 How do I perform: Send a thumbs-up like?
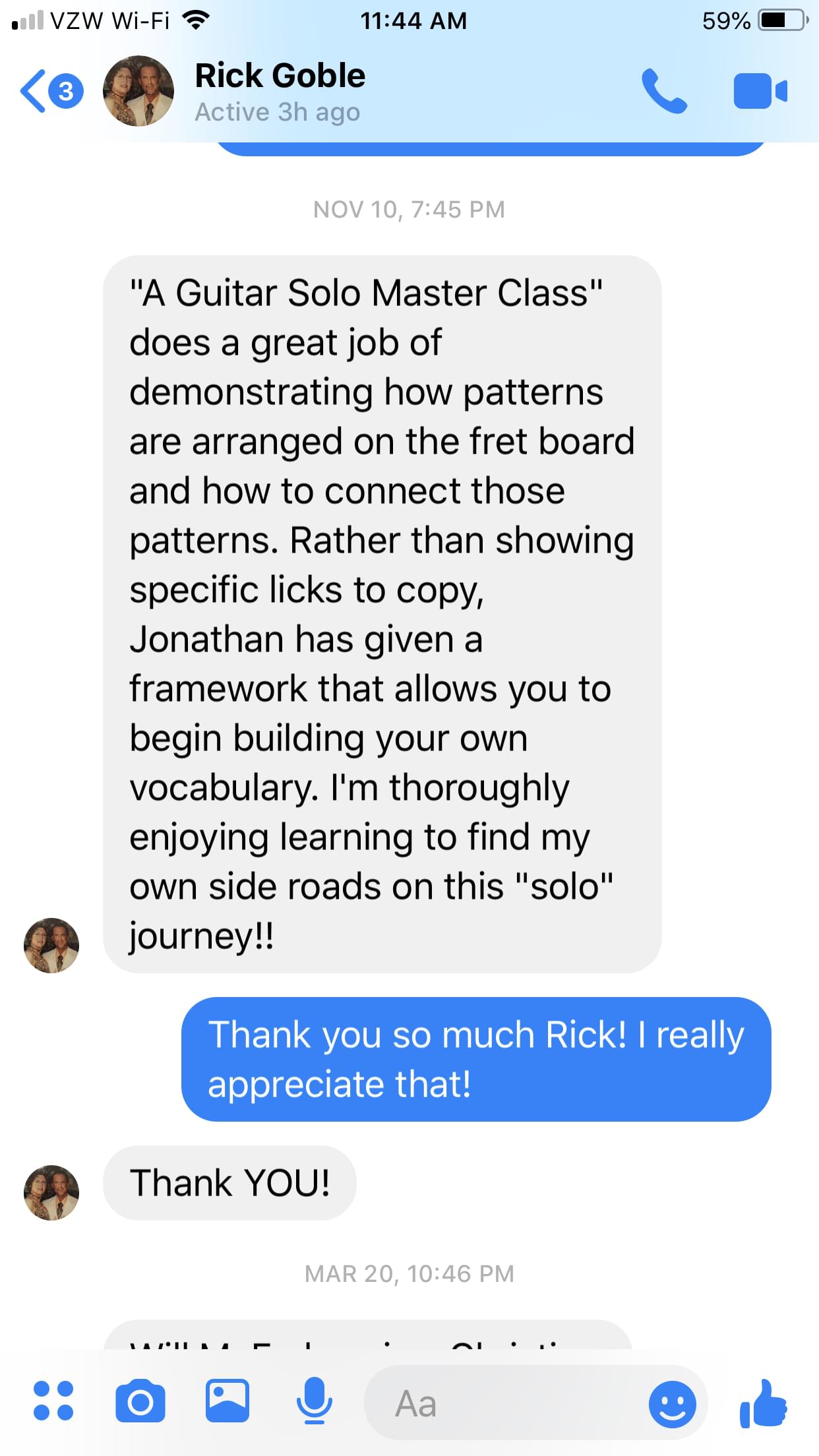763,1403
